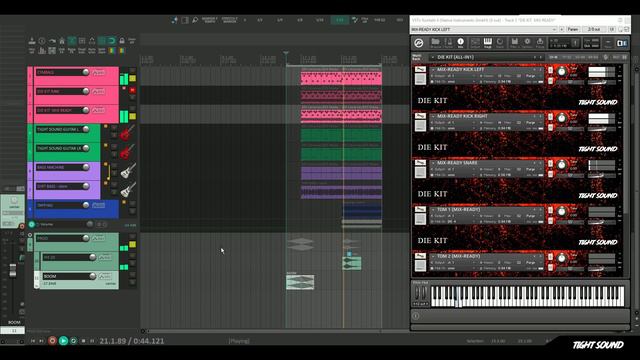Screen dimensions: 640x360
Task: Toggle the Kontakt Keyboard view icon
Action: [488, 43]
